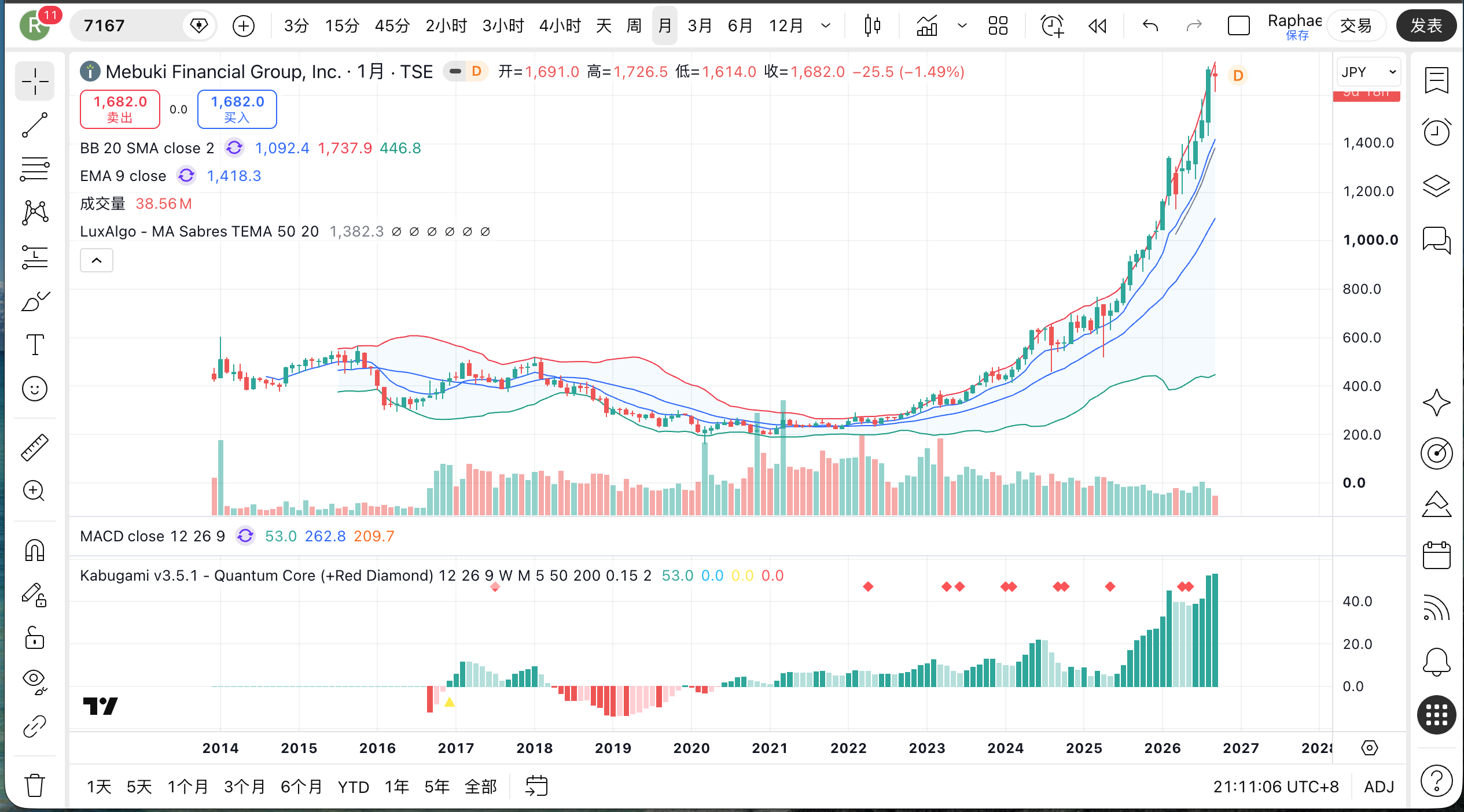Click the link drawings chain icon
1464x812 pixels.
pos(35,726)
